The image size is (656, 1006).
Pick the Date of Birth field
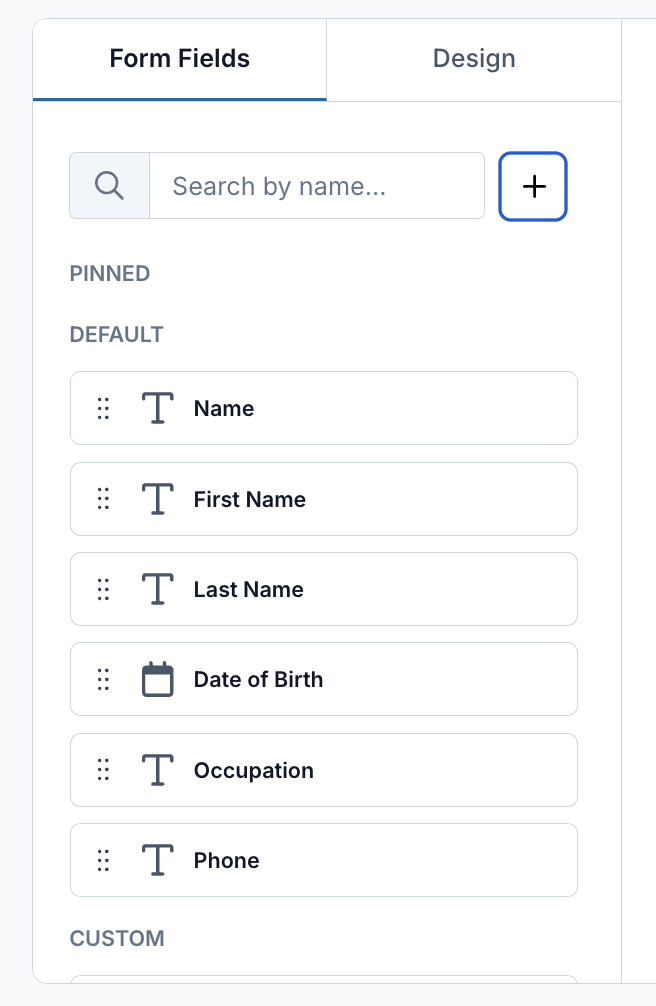(x=324, y=679)
